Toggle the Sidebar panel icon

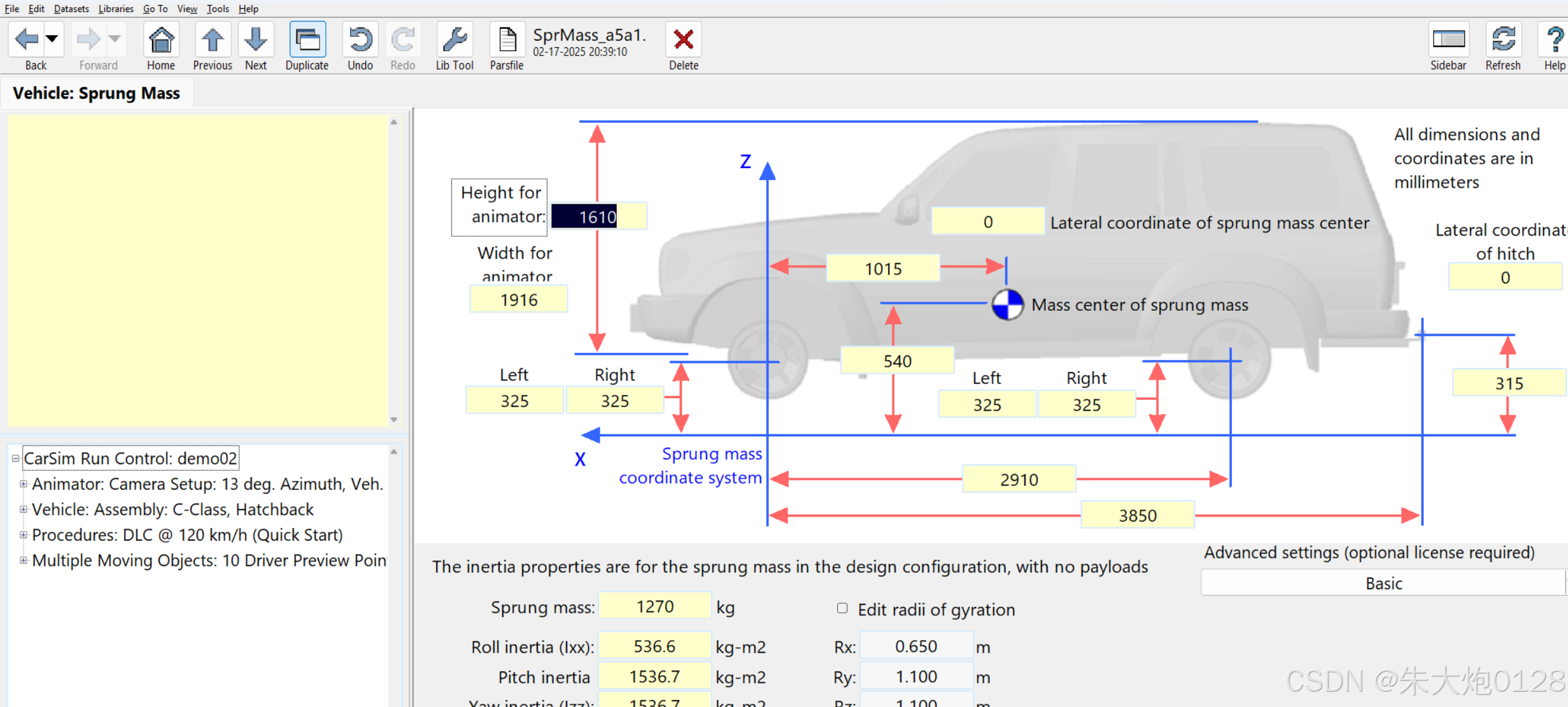pyautogui.click(x=1448, y=39)
